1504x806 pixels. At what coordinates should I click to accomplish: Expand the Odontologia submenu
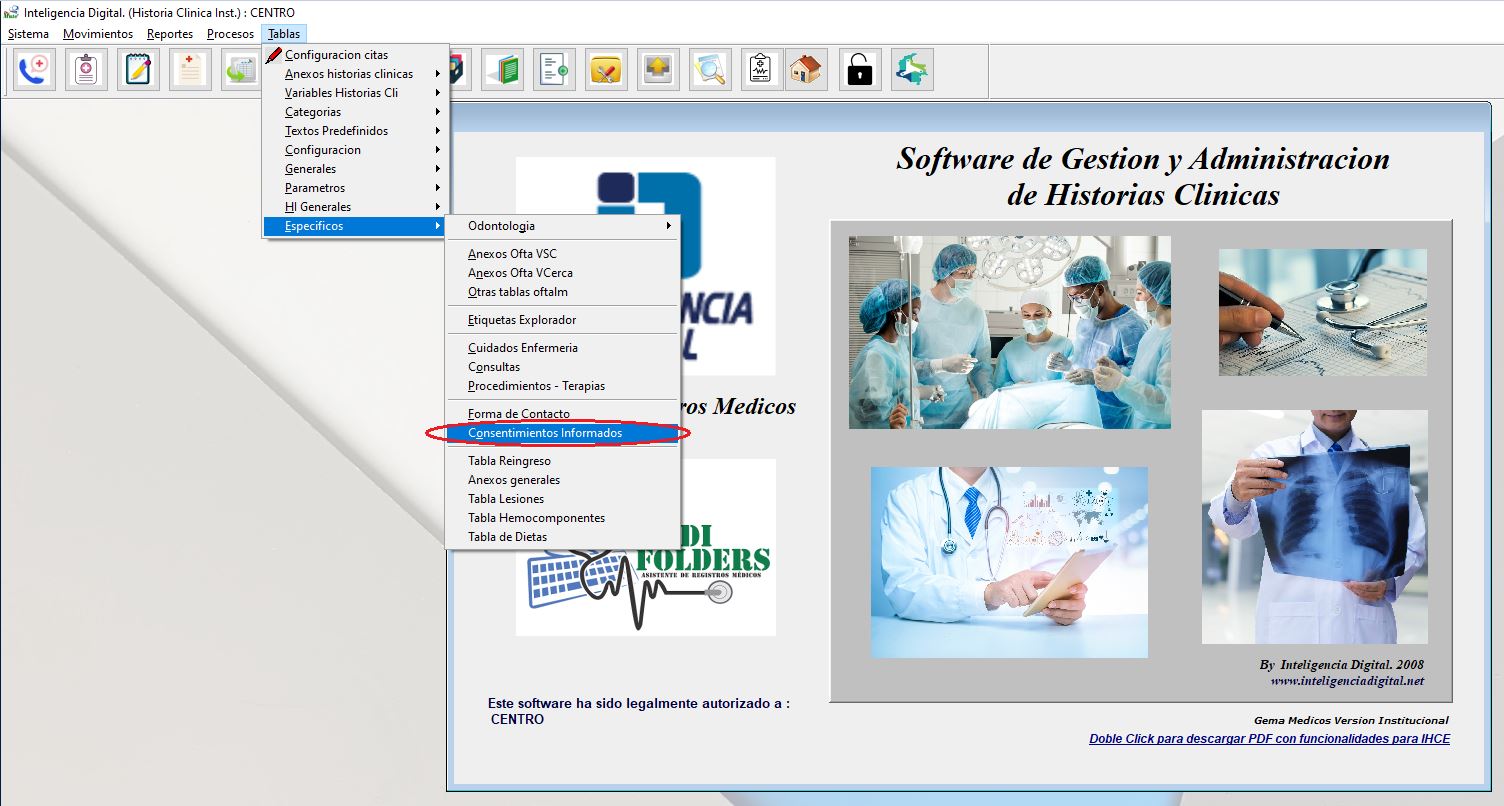click(563, 226)
